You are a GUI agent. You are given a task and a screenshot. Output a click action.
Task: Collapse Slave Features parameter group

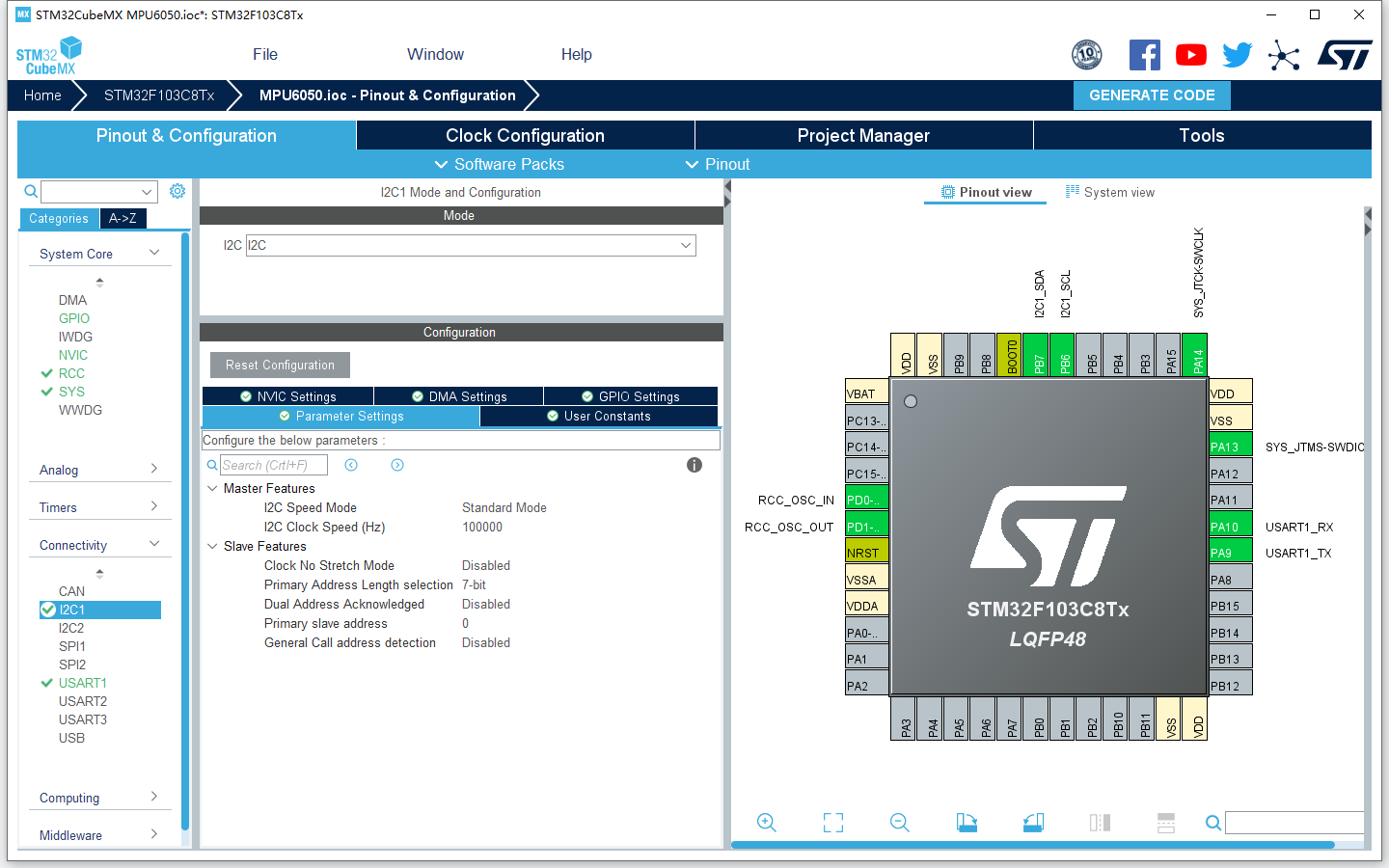coord(212,546)
